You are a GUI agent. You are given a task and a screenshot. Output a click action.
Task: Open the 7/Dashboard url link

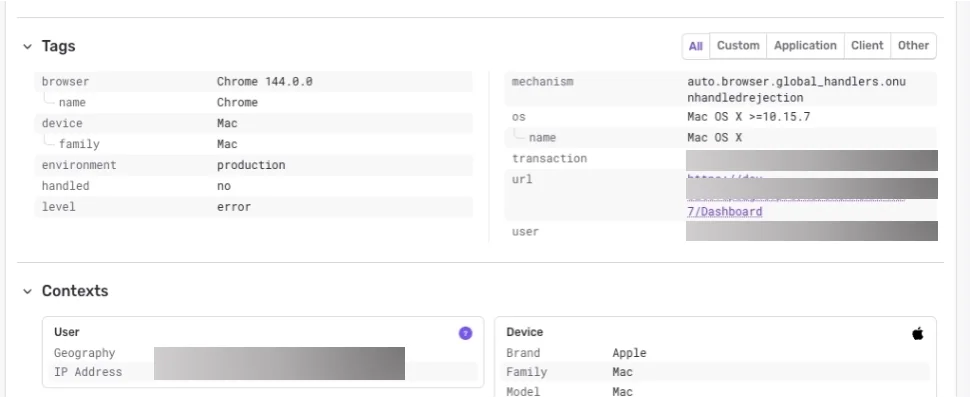pyautogui.click(x=724, y=212)
